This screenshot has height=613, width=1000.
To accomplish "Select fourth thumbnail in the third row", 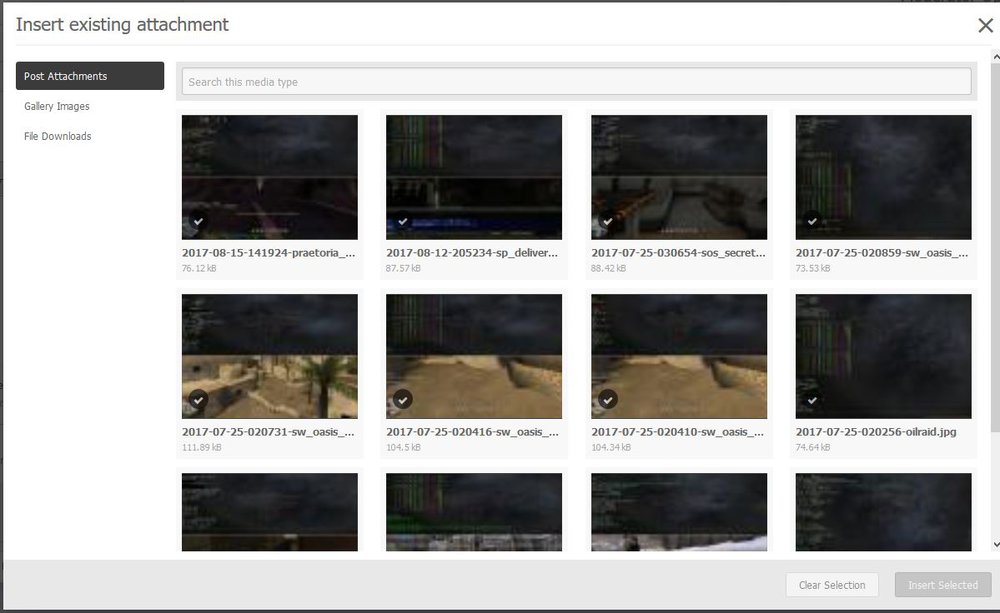I will tap(883, 512).
